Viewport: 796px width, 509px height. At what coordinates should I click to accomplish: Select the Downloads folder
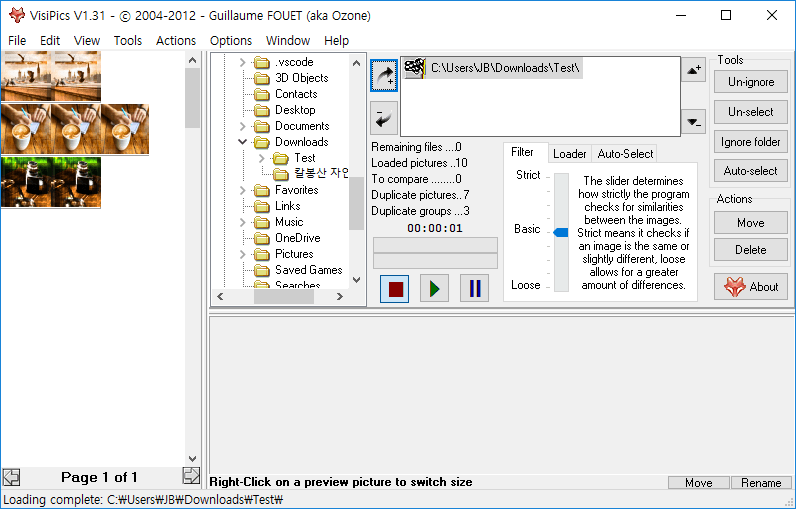pos(291,142)
